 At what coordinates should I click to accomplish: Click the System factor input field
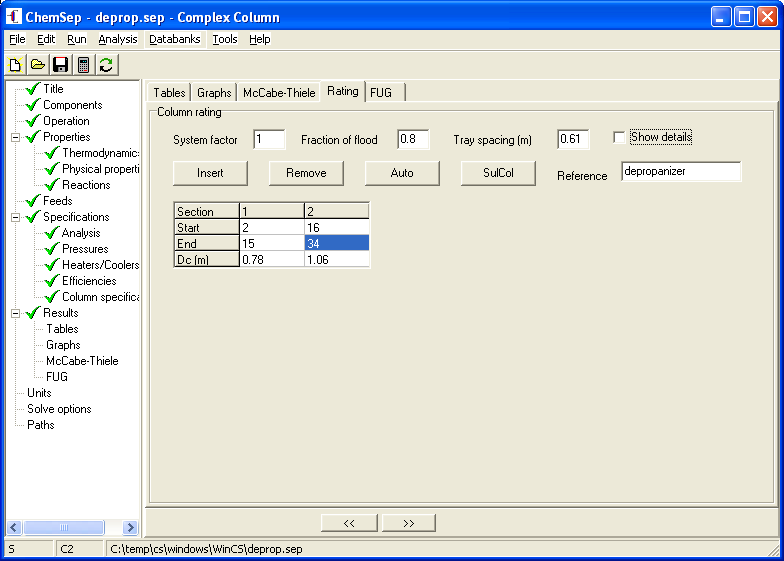pos(269,139)
